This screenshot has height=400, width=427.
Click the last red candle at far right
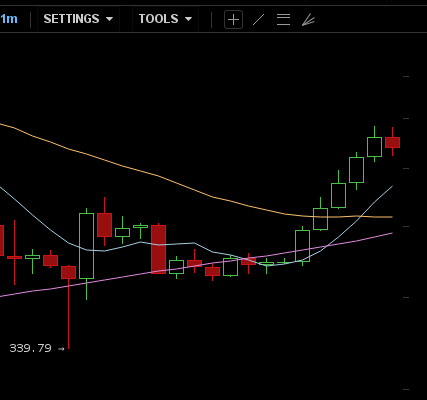tap(392, 142)
